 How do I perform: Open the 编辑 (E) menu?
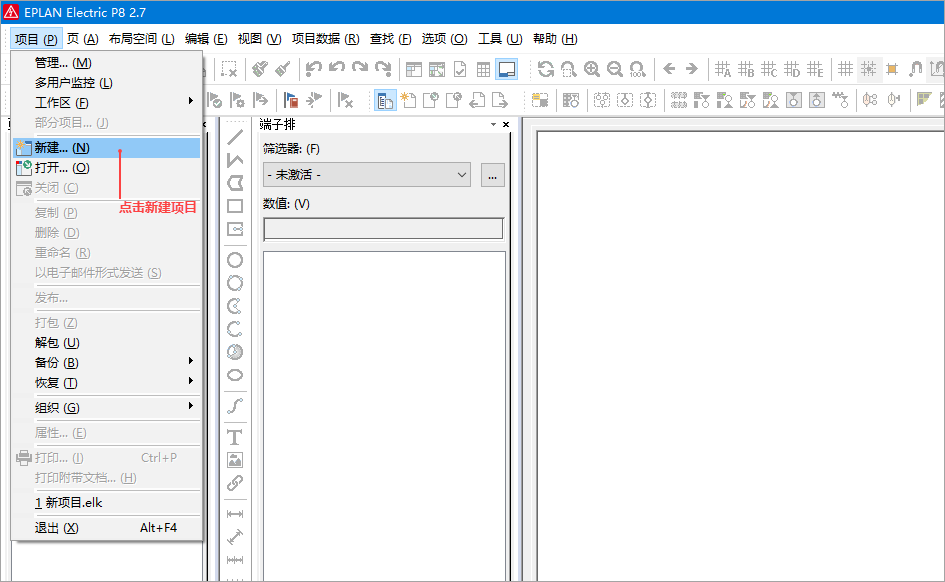pos(206,39)
